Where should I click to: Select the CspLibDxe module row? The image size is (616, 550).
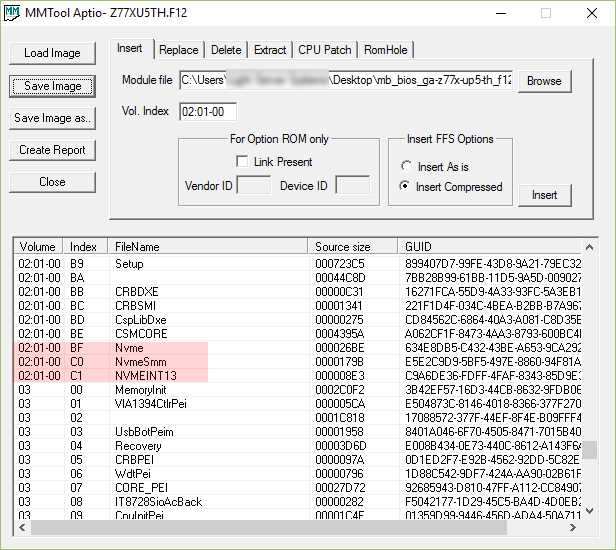point(298,320)
